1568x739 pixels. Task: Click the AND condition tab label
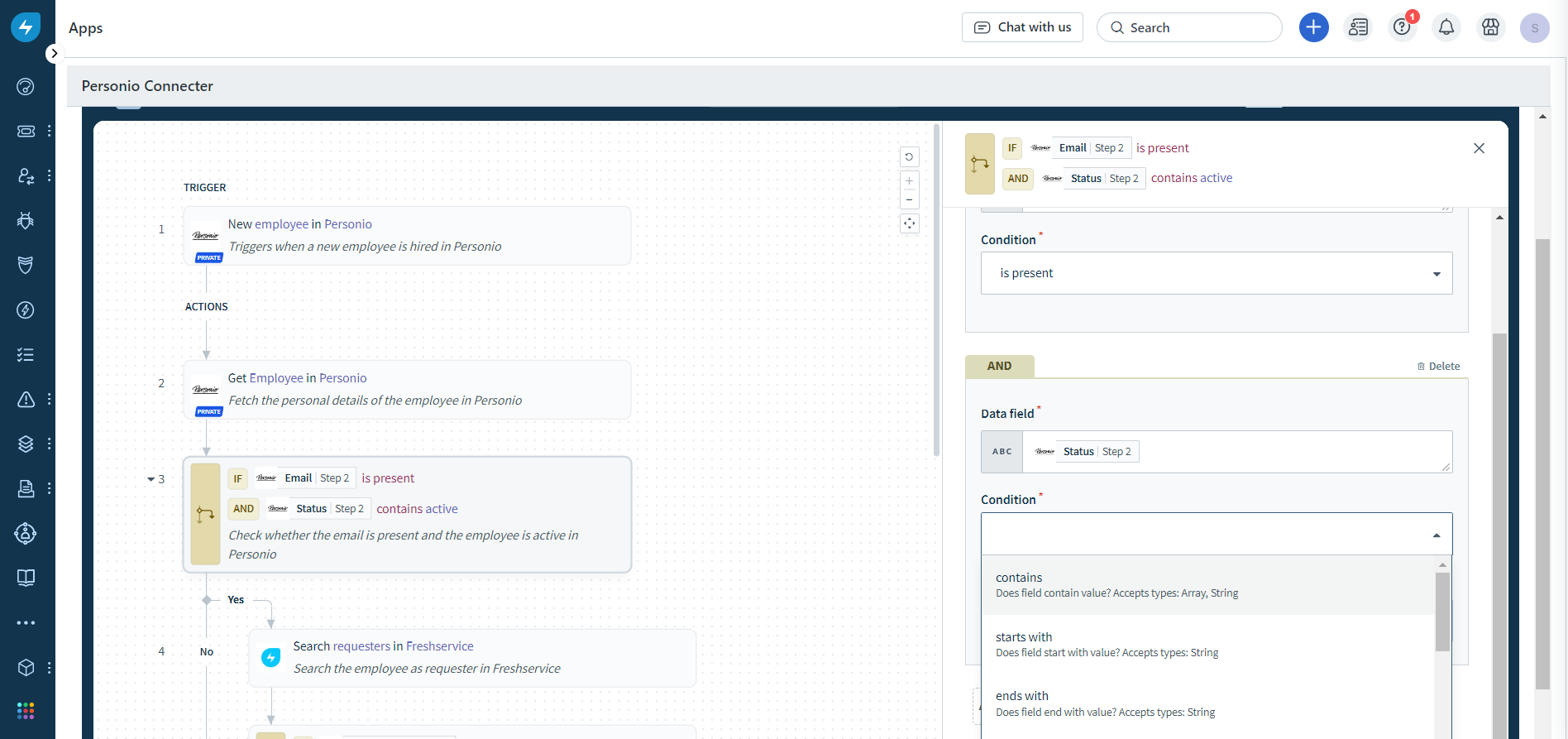click(999, 366)
